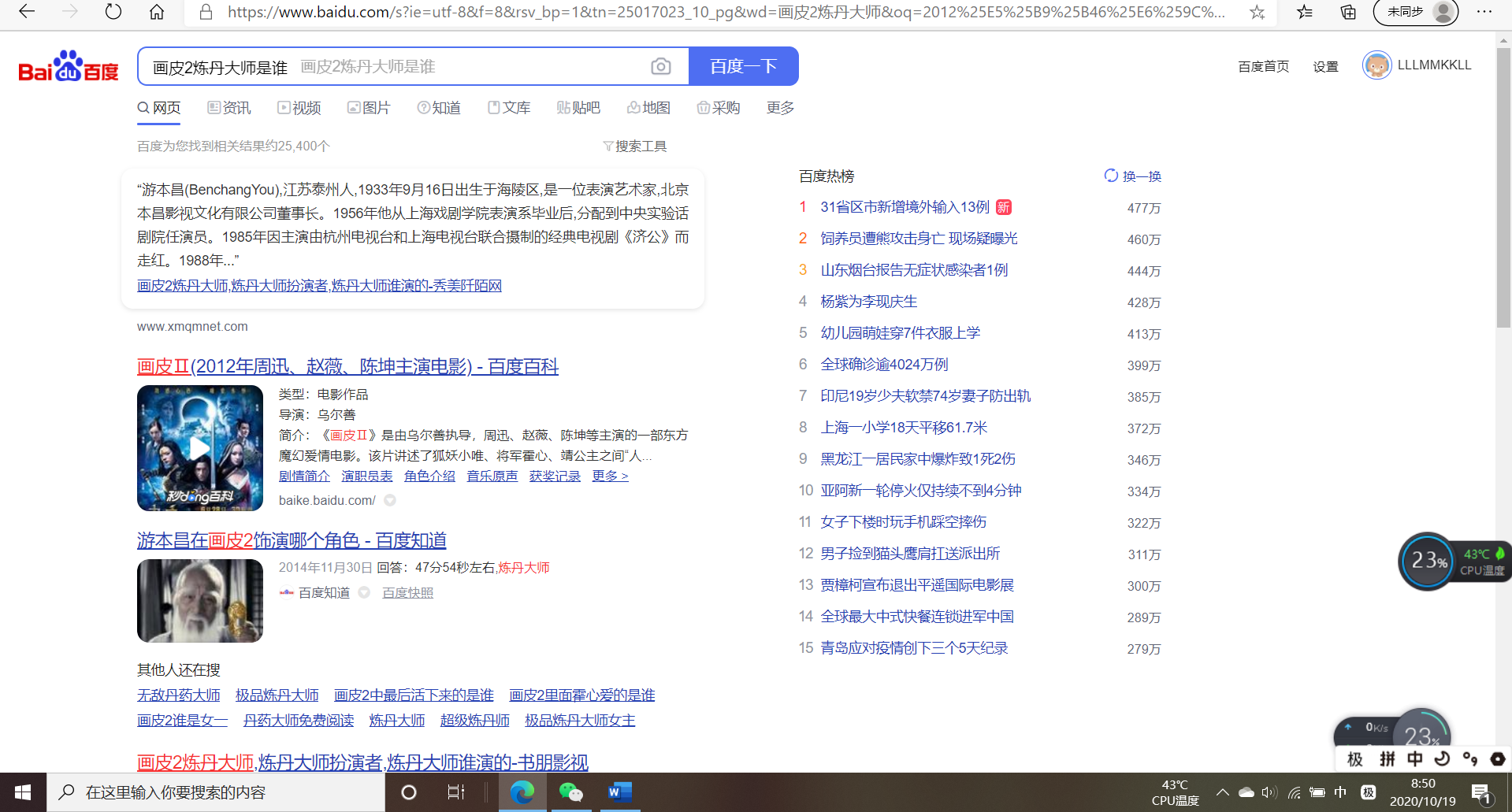View the site security lock info
This screenshot has width=1512, height=812.
206,12
